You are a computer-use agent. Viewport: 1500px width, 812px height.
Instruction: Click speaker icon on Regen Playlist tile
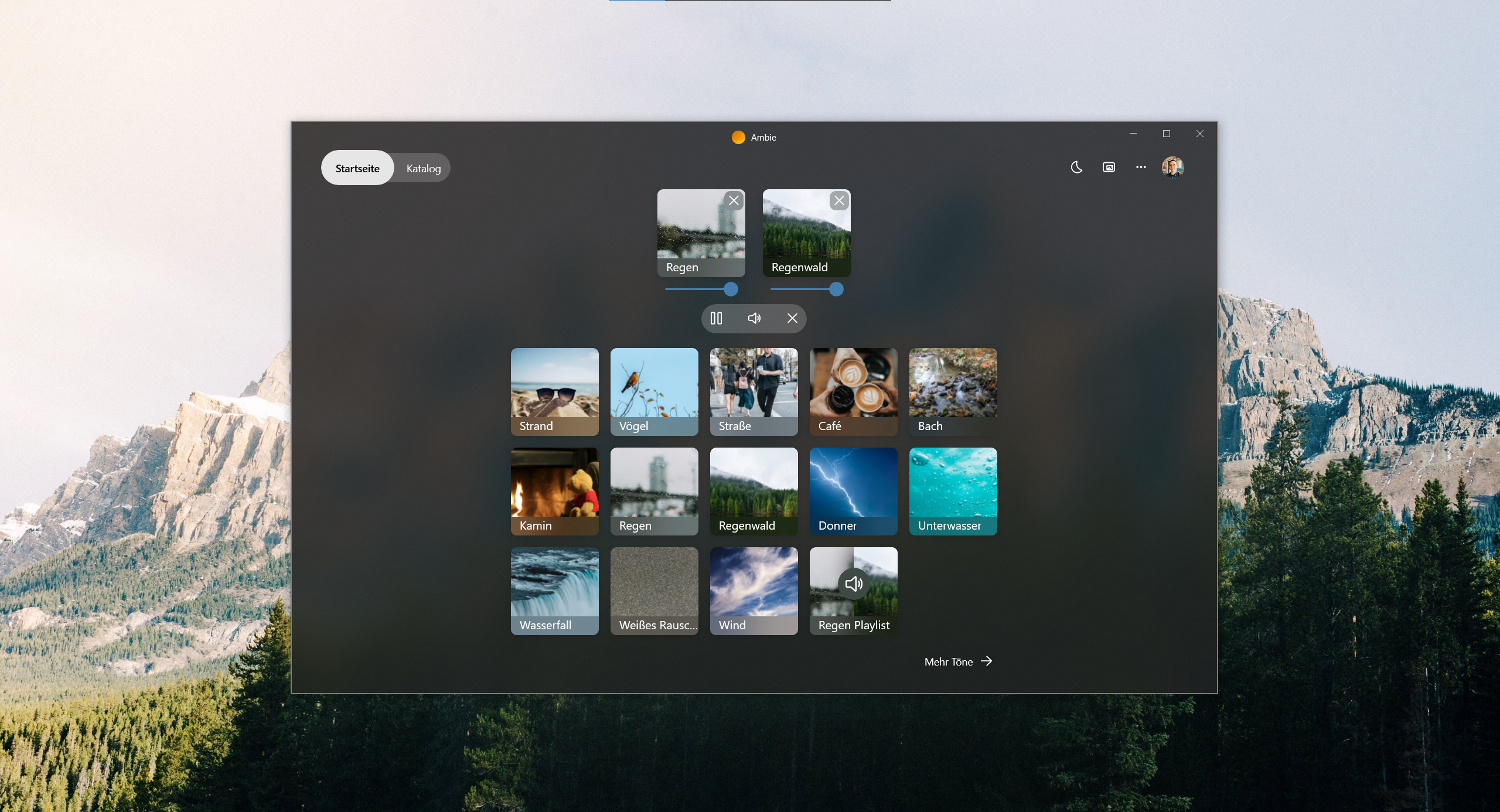(x=854, y=584)
